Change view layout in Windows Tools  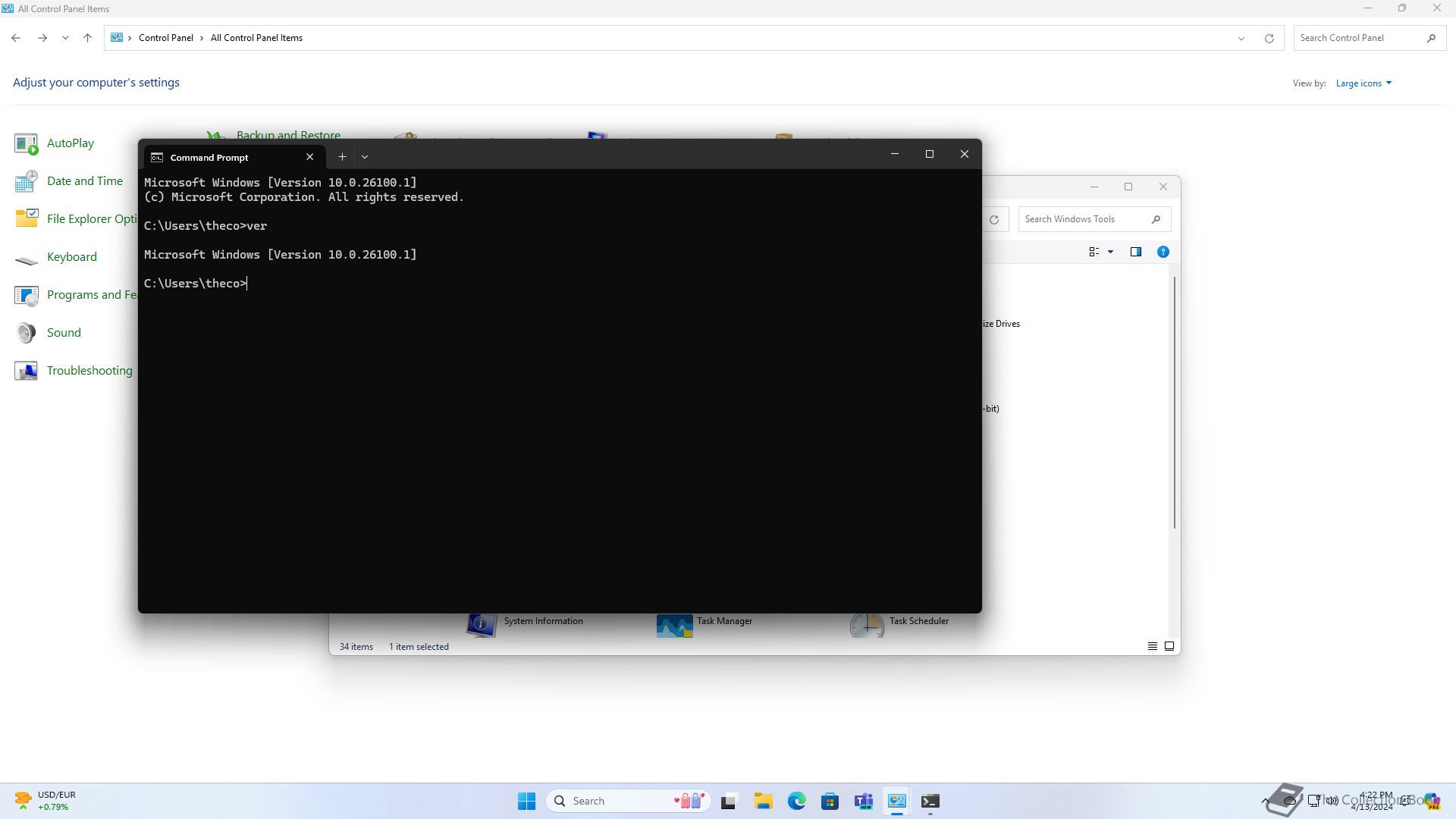pyautogui.click(x=1094, y=252)
